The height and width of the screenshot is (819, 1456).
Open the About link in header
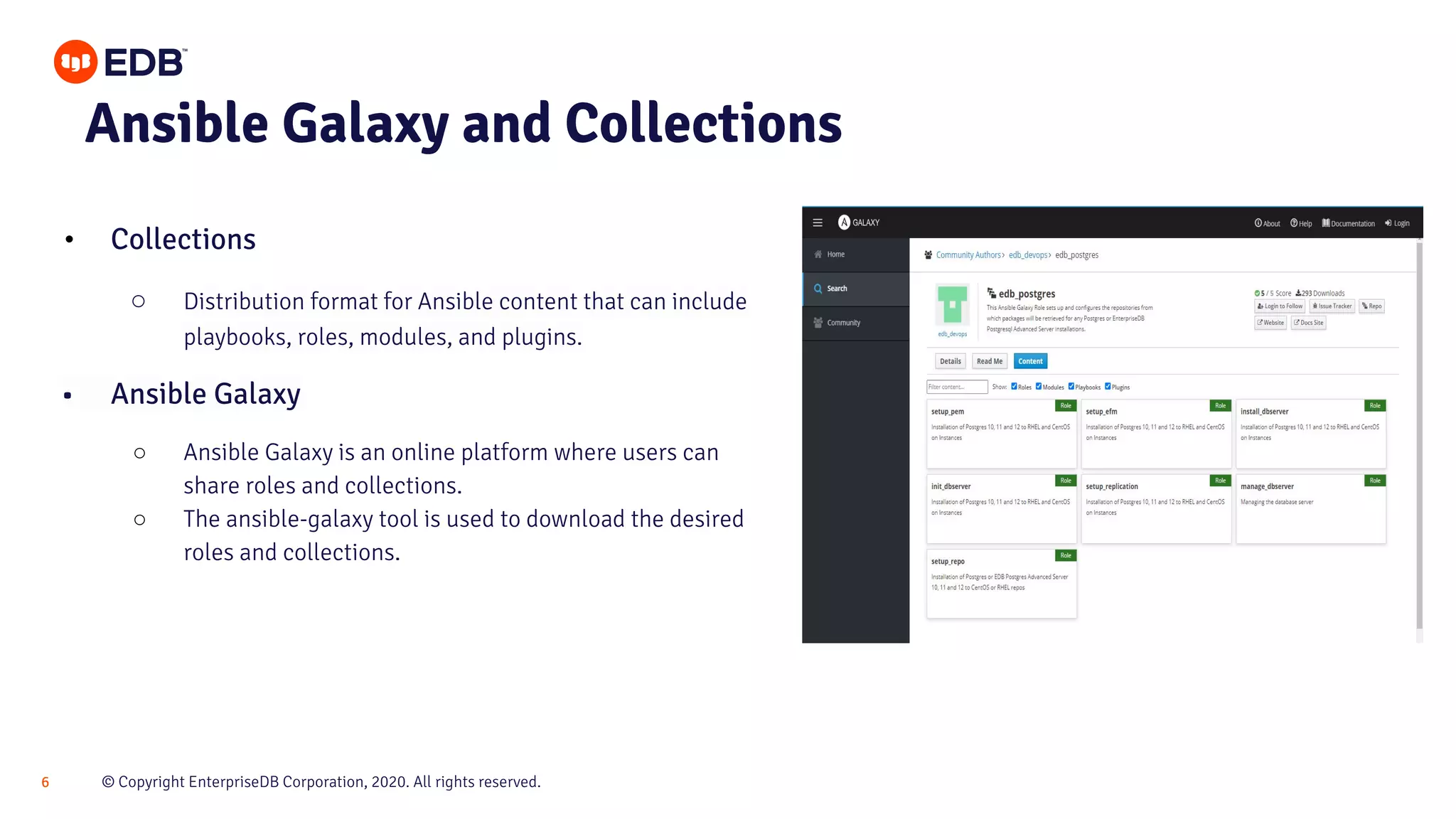click(1267, 223)
